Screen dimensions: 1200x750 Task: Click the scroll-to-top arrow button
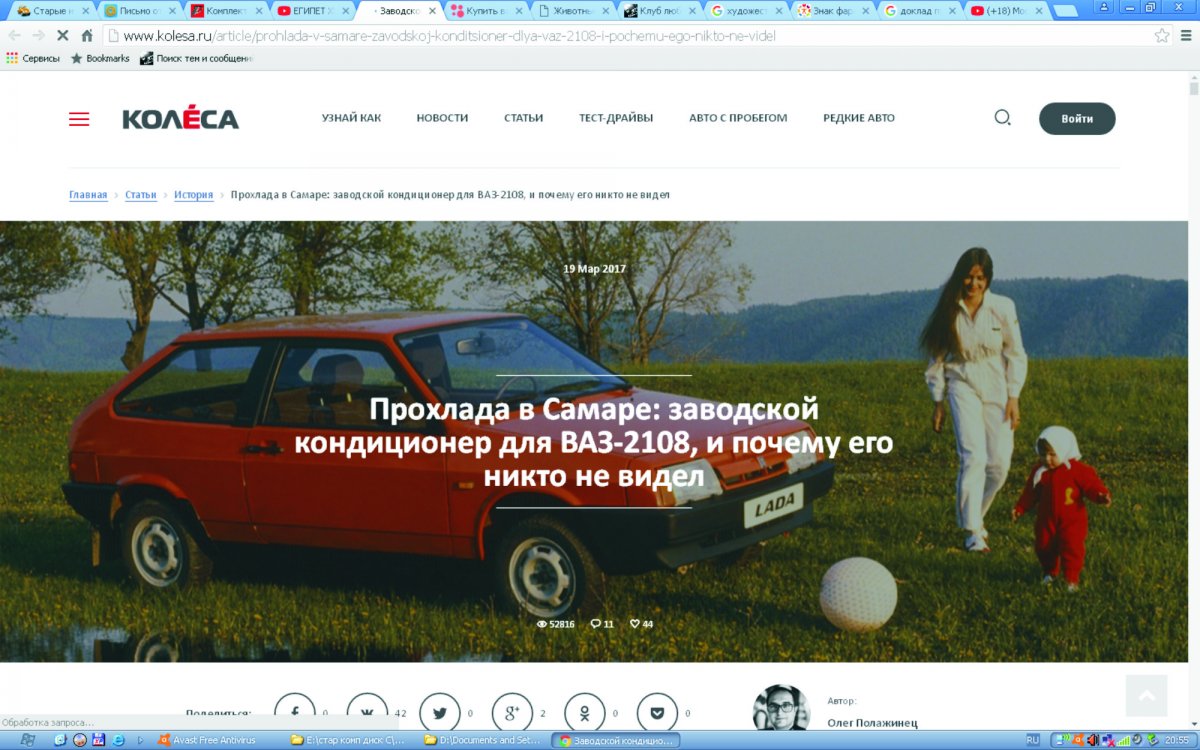coord(1146,695)
